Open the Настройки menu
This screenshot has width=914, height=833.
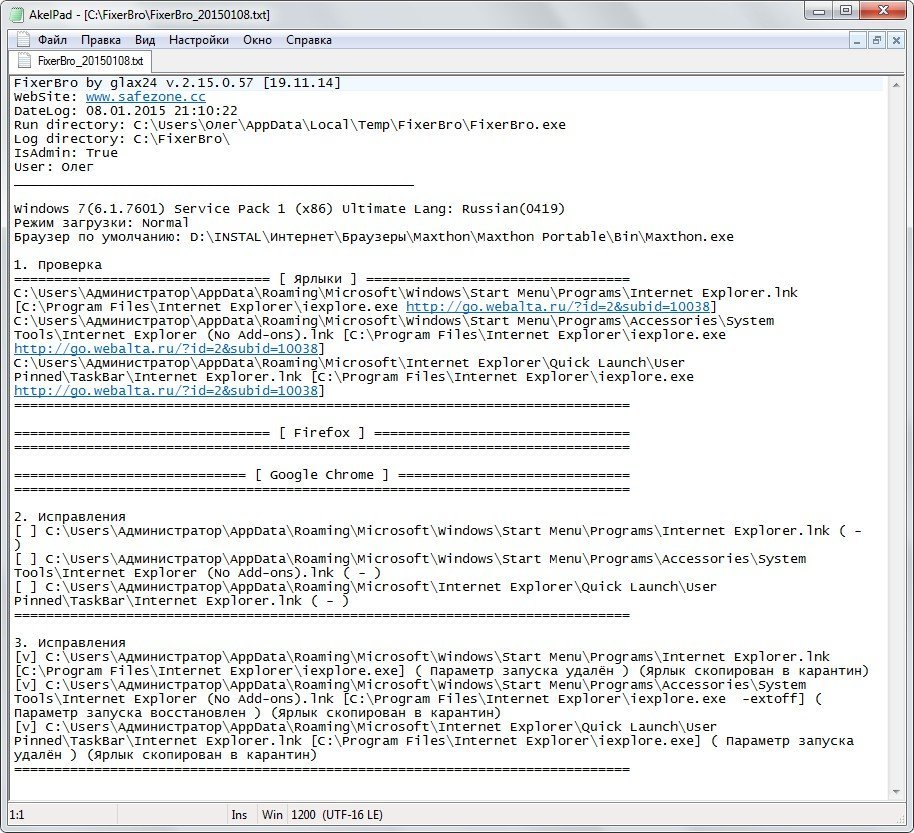[199, 40]
